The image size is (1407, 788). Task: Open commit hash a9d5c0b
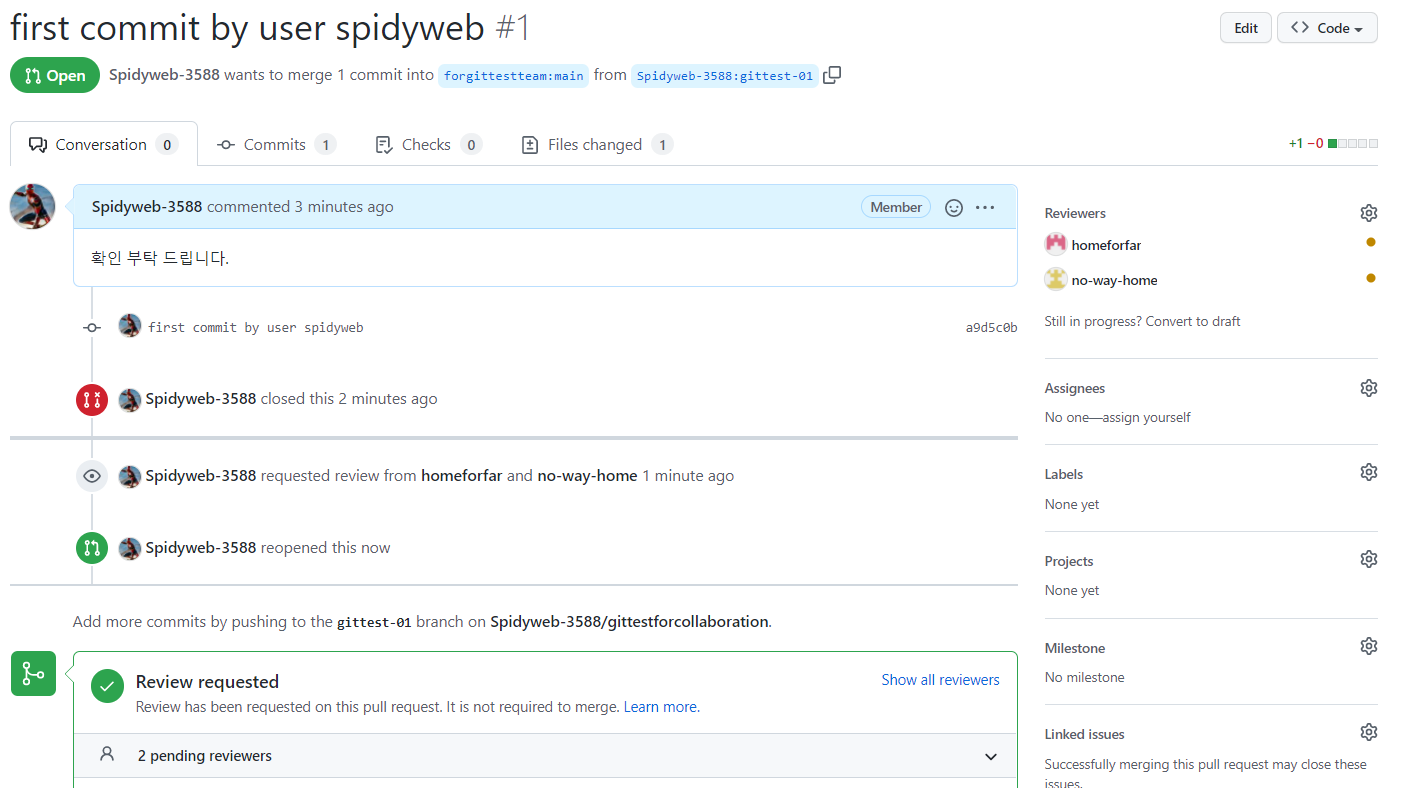click(x=991, y=327)
